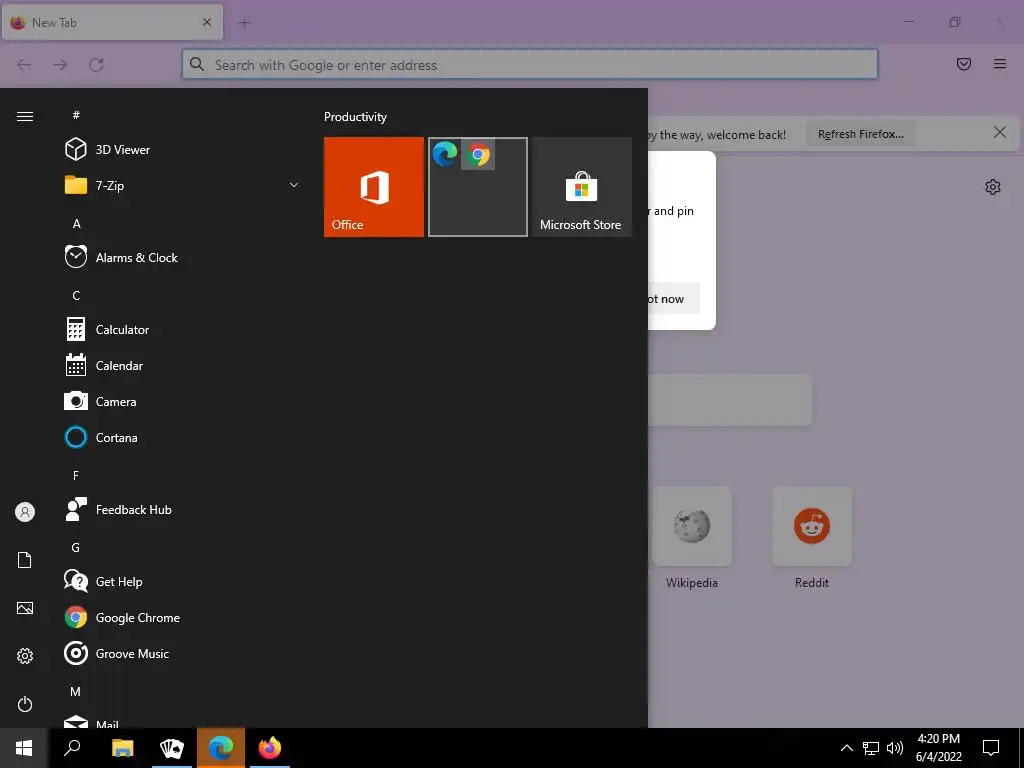Open the Firefox application menu
The height and width of the screenshot is (768, 1024).
point(1000,64)
